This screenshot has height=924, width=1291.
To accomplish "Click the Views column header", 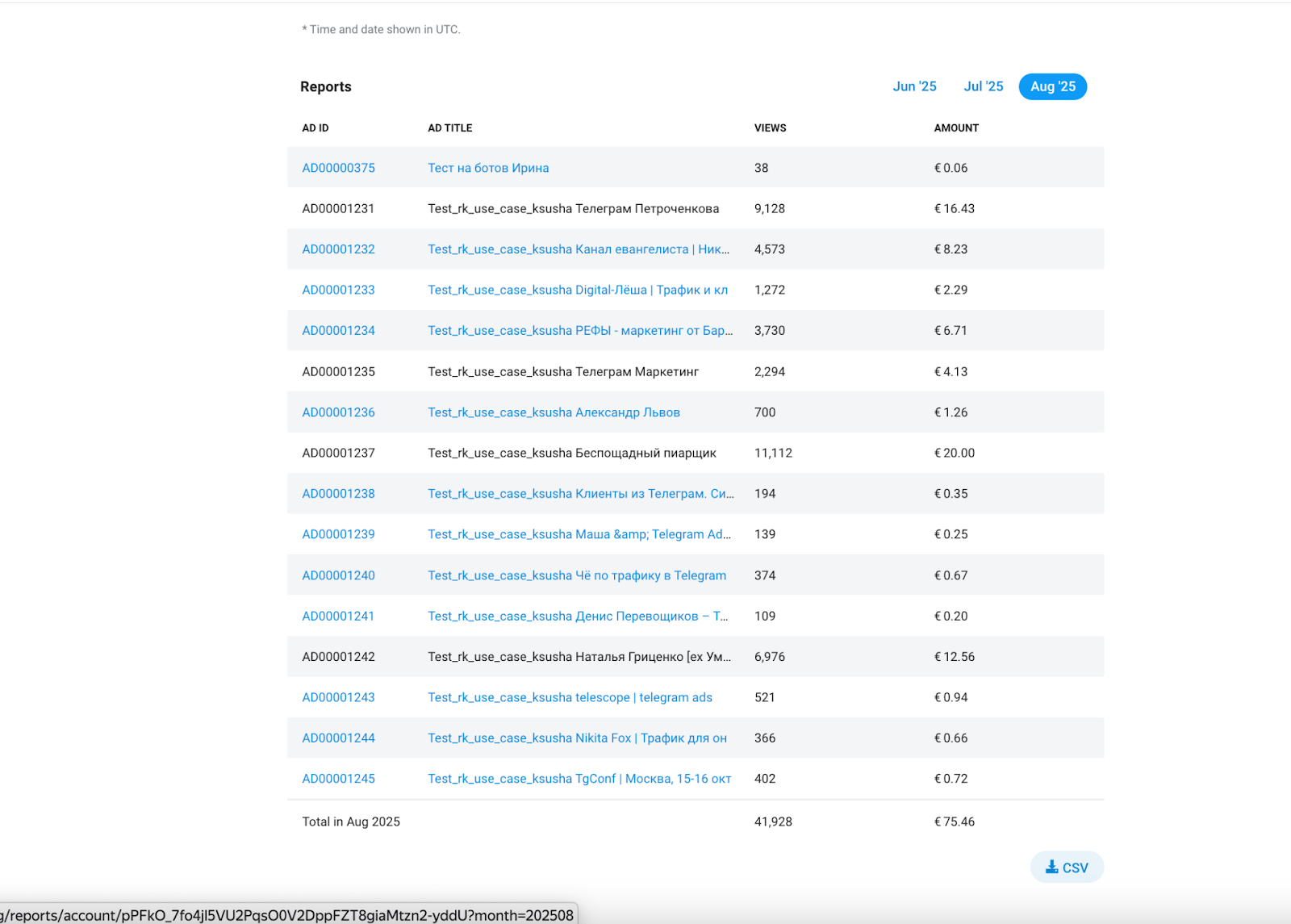I will (x=770, y=128).
